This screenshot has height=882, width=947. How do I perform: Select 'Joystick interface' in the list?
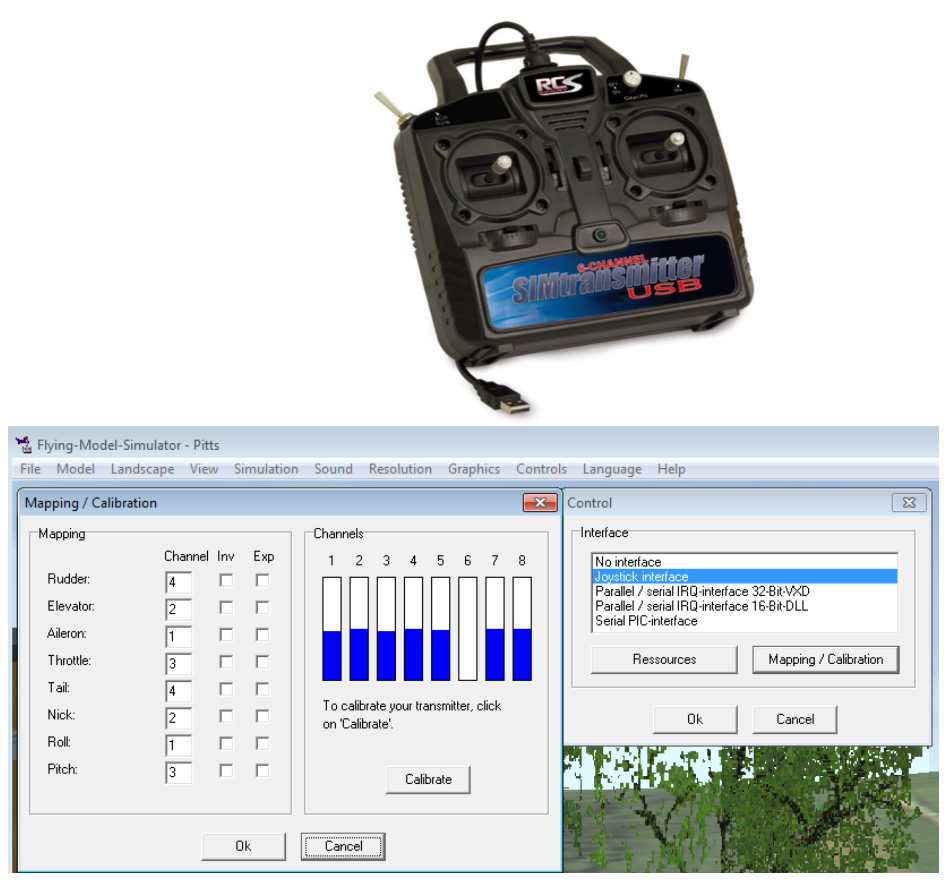(744, 576)
